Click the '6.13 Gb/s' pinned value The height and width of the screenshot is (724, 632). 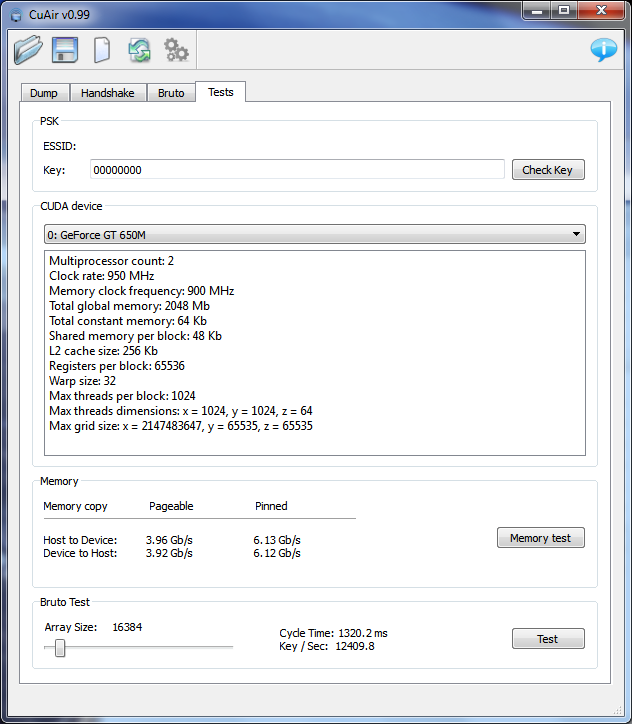coord(277,540)
